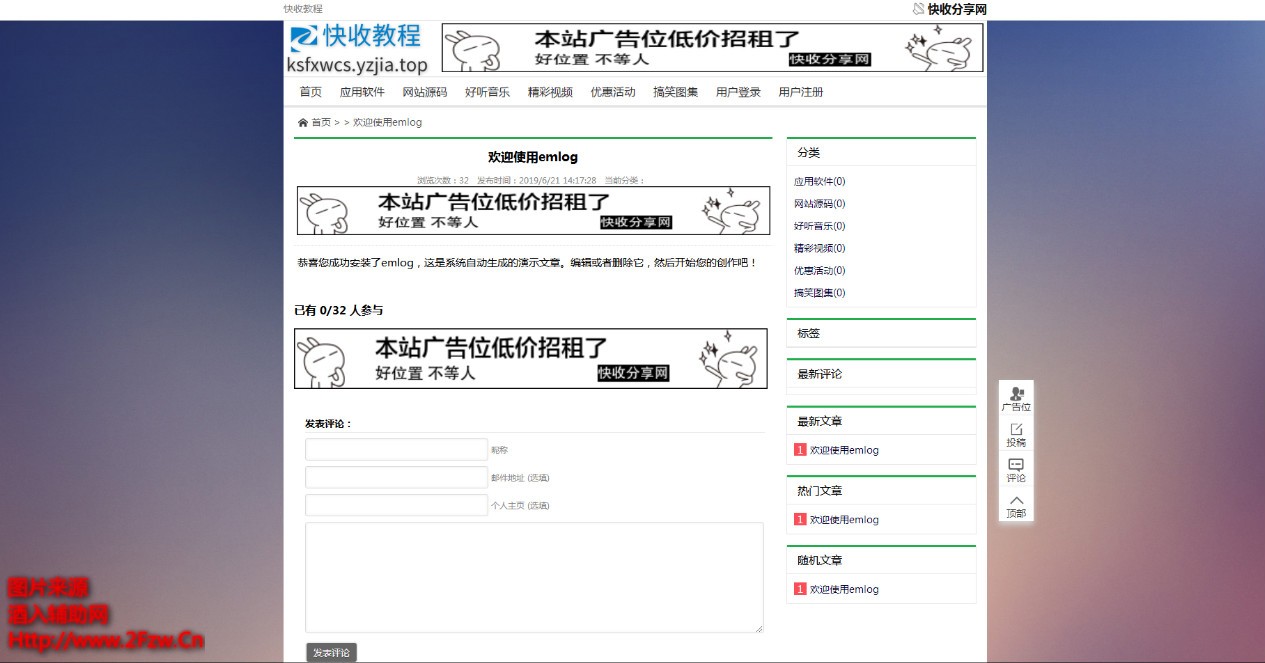Go to 用户注册 registration page
1265x663 pixels.
801,92
